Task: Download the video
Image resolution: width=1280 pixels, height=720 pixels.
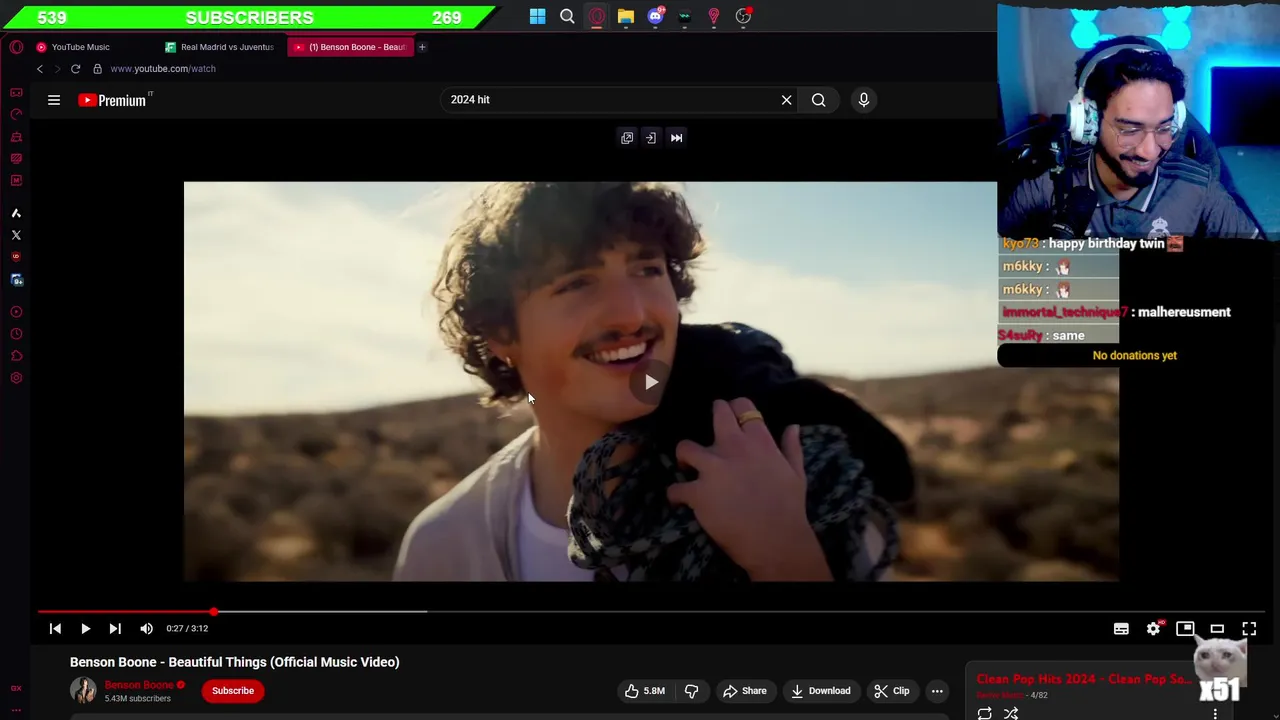Action: tap(820, 691)
